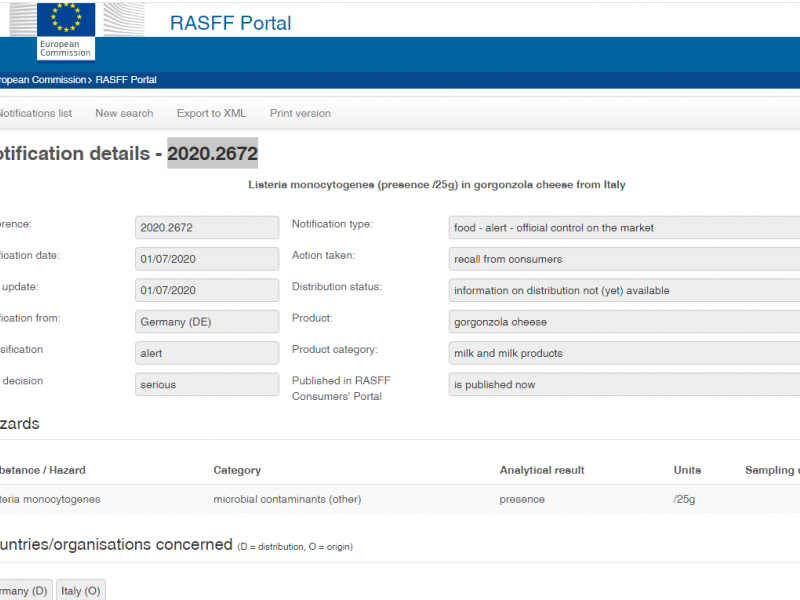The width and height of the screenshot is (800, 600).
Task: Open the RASFF Portal title link
Action: [x=230, y=23]
